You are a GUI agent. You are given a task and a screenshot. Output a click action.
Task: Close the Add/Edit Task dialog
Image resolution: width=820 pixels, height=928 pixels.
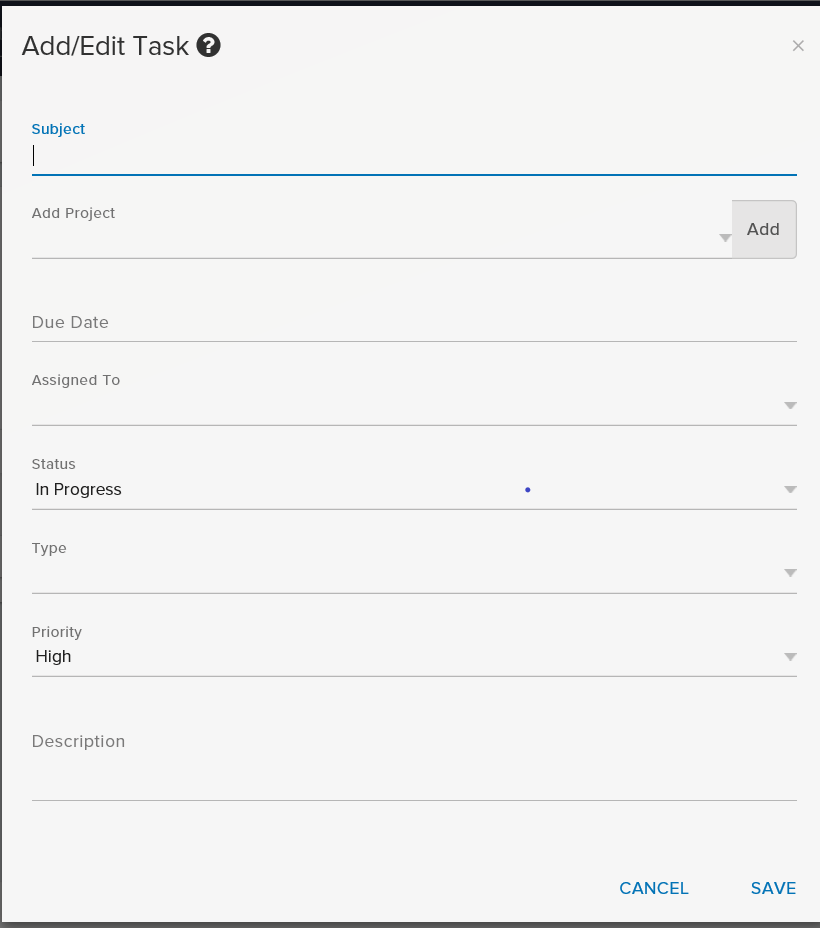798,46
